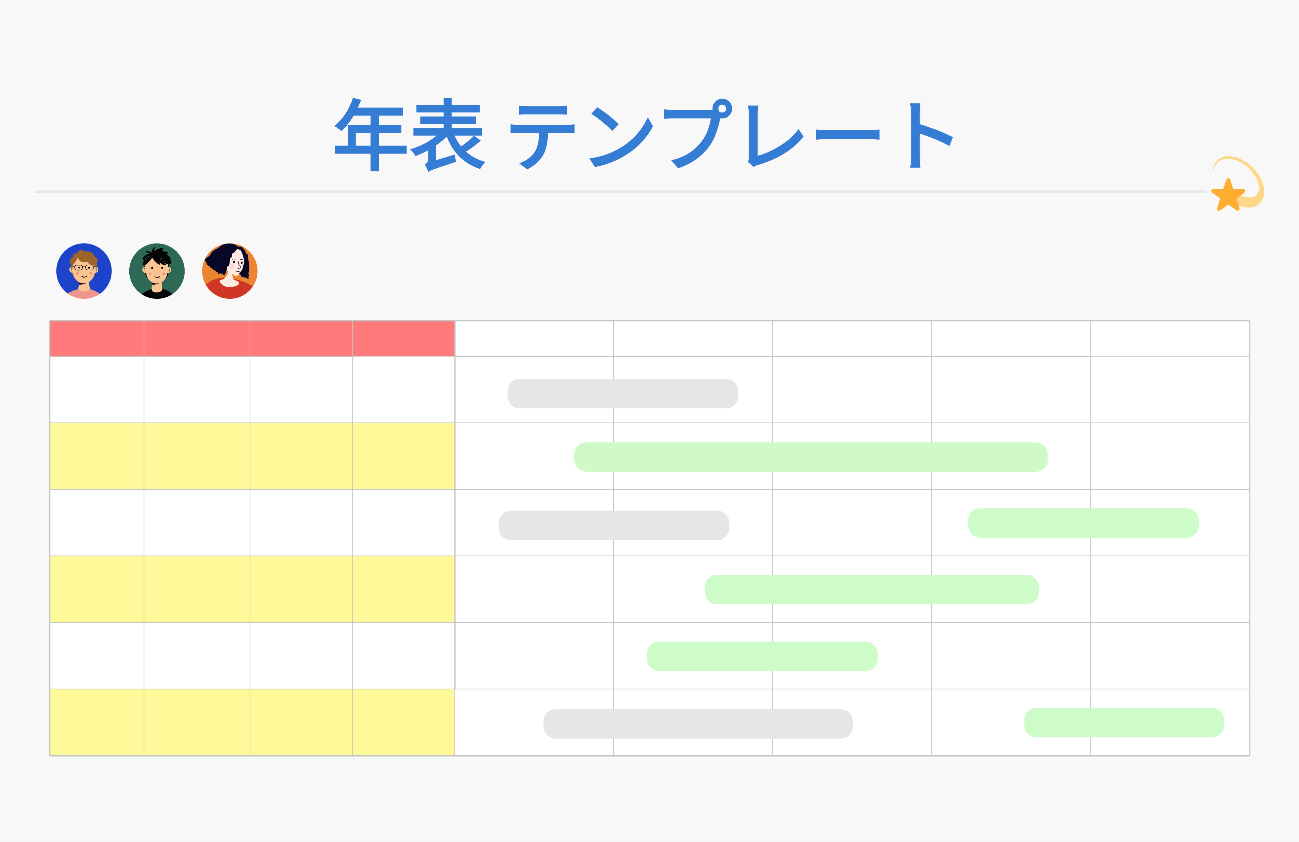Click the last yellow cell in bottom row
1299x842 pixels.
pos(403,722)
